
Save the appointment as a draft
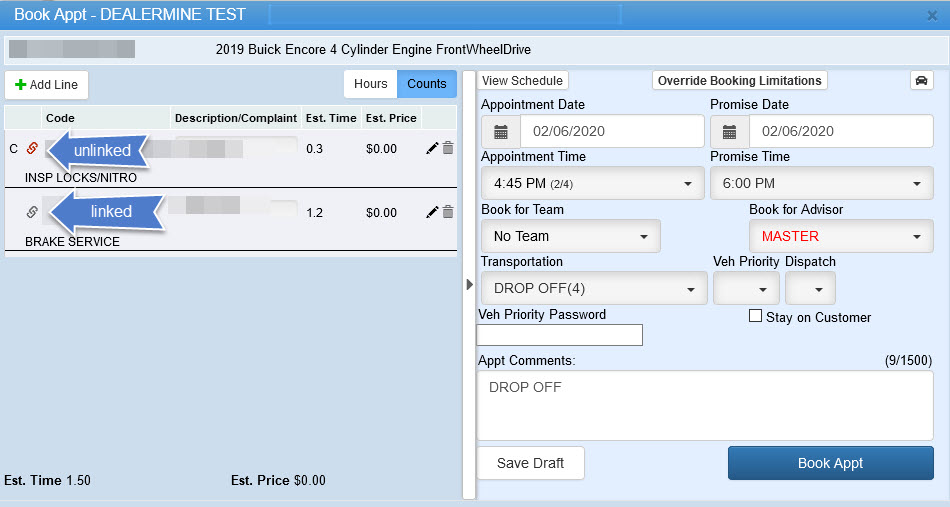click(x=530, y=463)
